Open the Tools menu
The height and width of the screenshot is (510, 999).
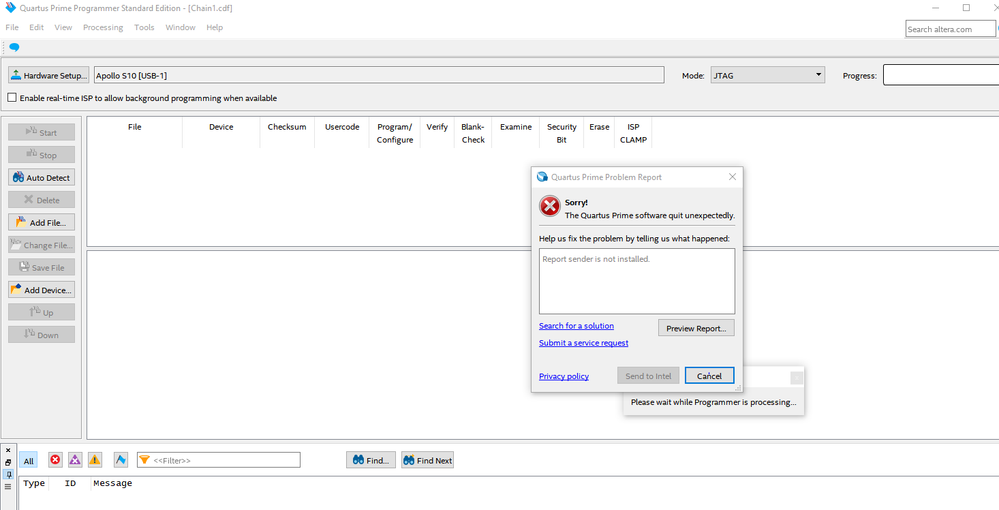click(x=144, y=27)
